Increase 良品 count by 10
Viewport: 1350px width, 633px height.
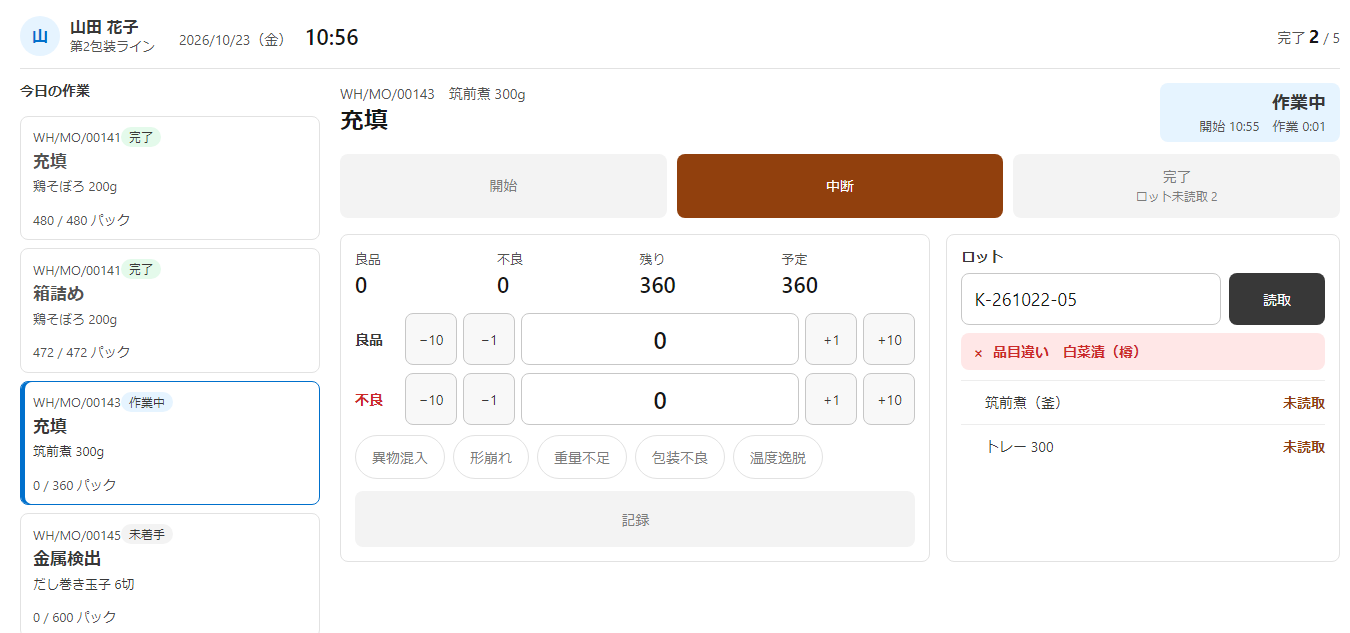click(889, 339)
